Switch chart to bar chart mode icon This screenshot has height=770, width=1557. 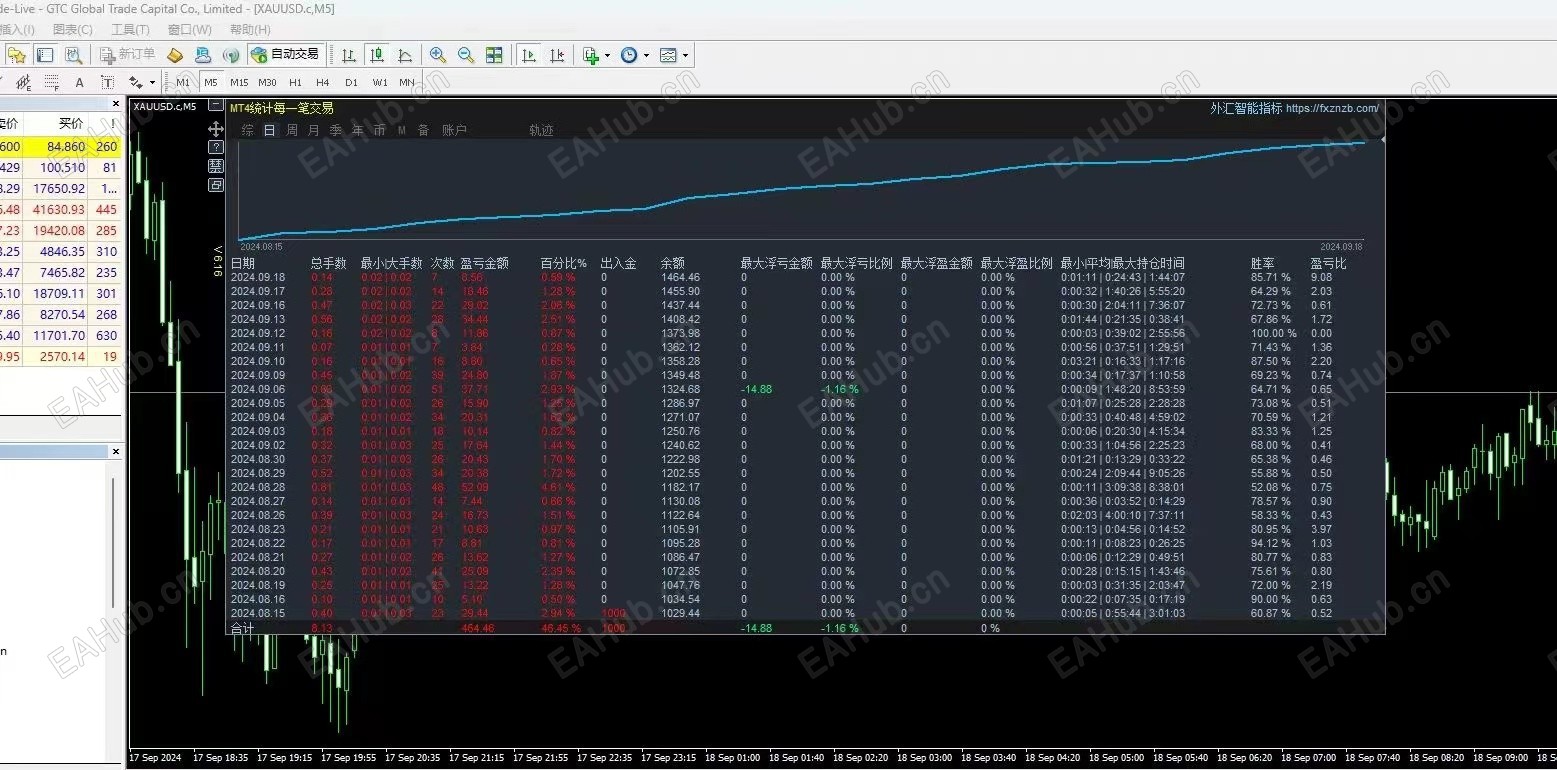pyautogui.click(x=349, y=55)
